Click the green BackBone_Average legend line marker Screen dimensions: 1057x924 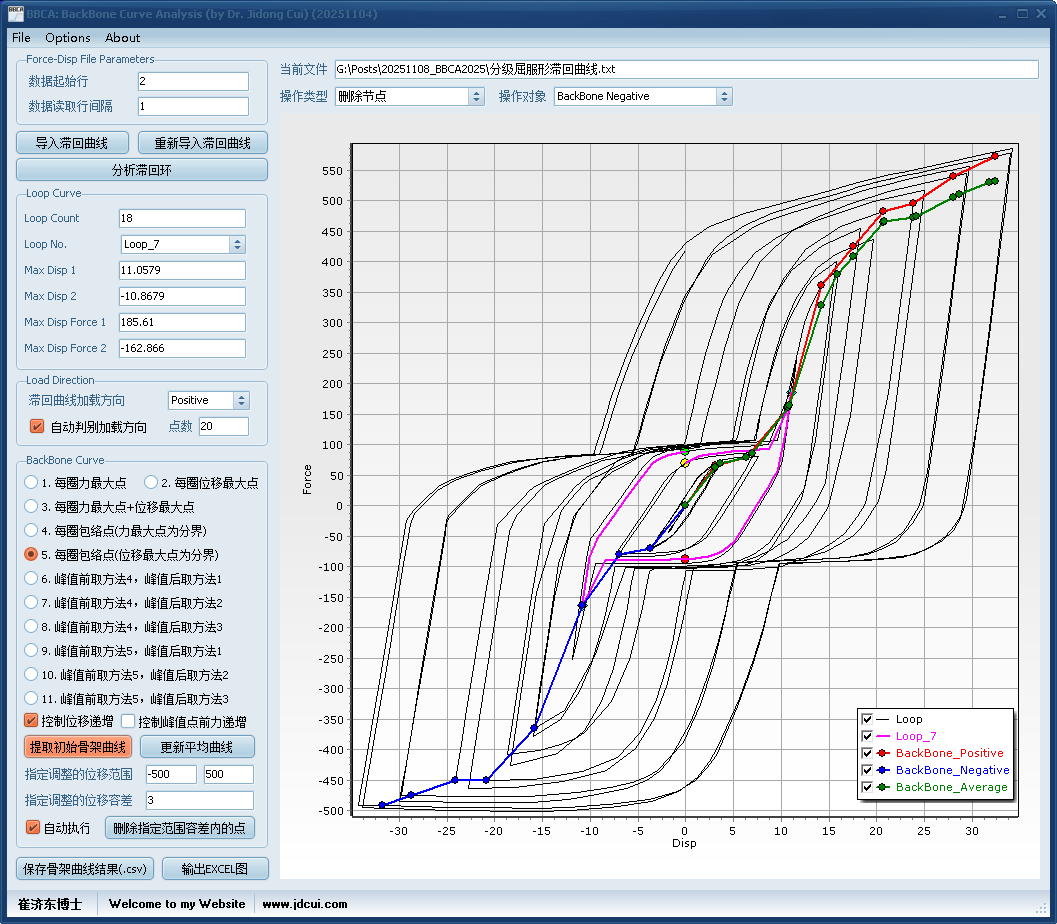[883, 787]
